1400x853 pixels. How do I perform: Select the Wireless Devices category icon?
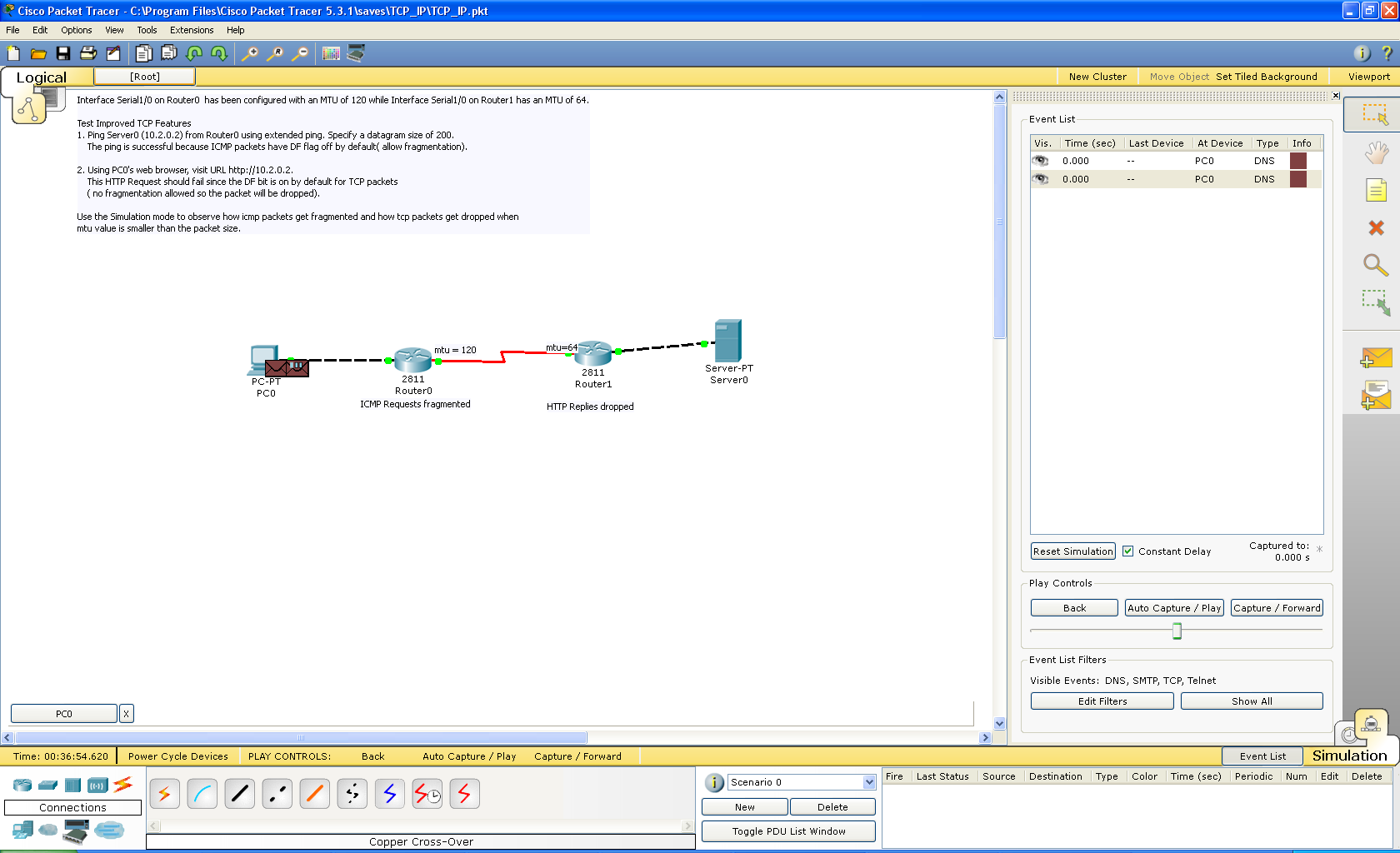(x=98, y=785)
